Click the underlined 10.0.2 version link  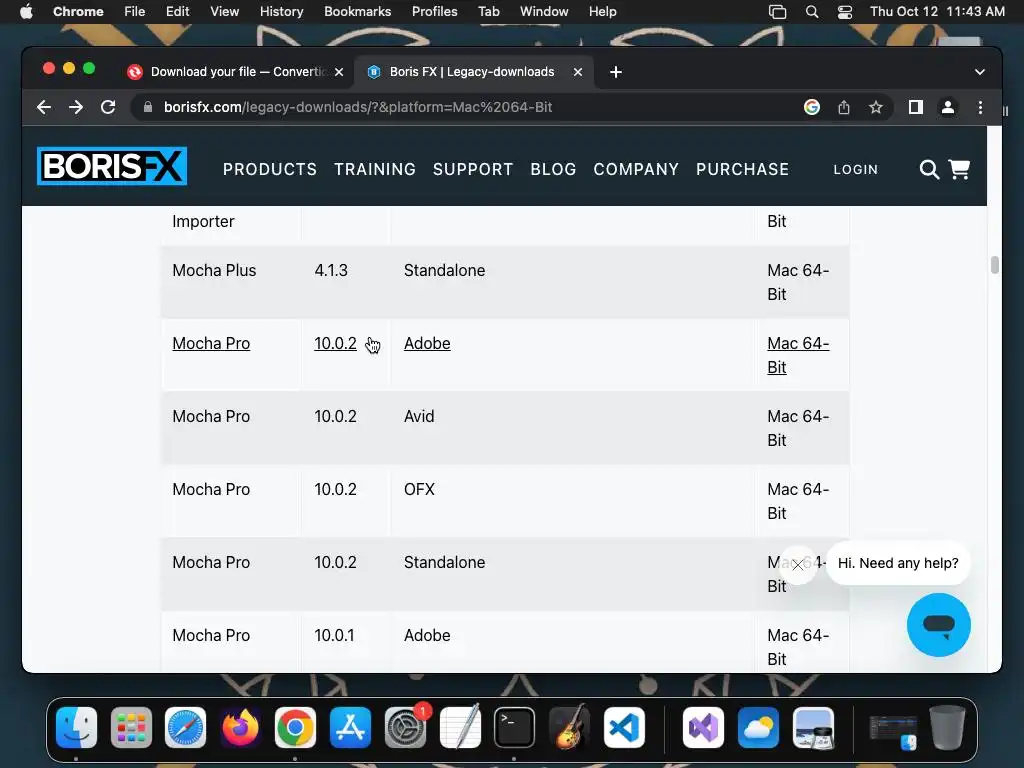click(335, 344)
